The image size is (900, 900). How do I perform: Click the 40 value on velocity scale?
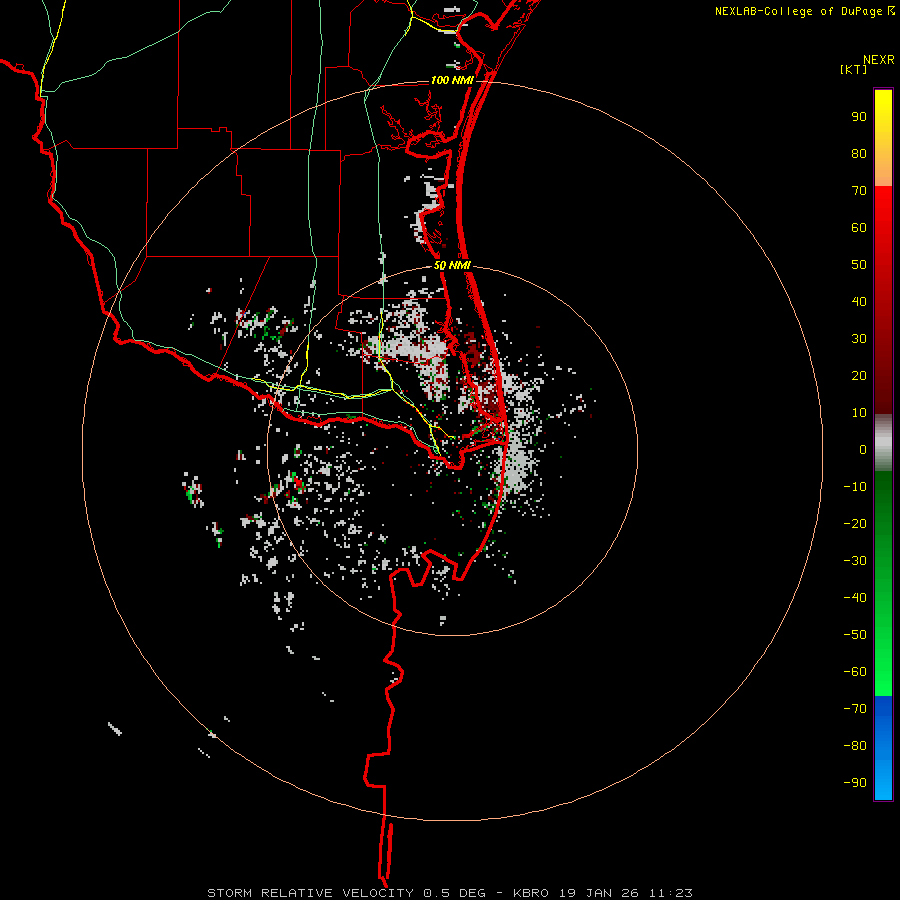pos(859,301)
